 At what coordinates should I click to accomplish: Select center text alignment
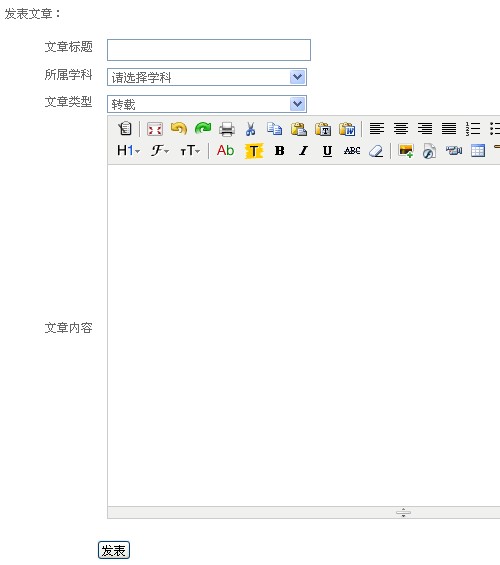(401, 129)
